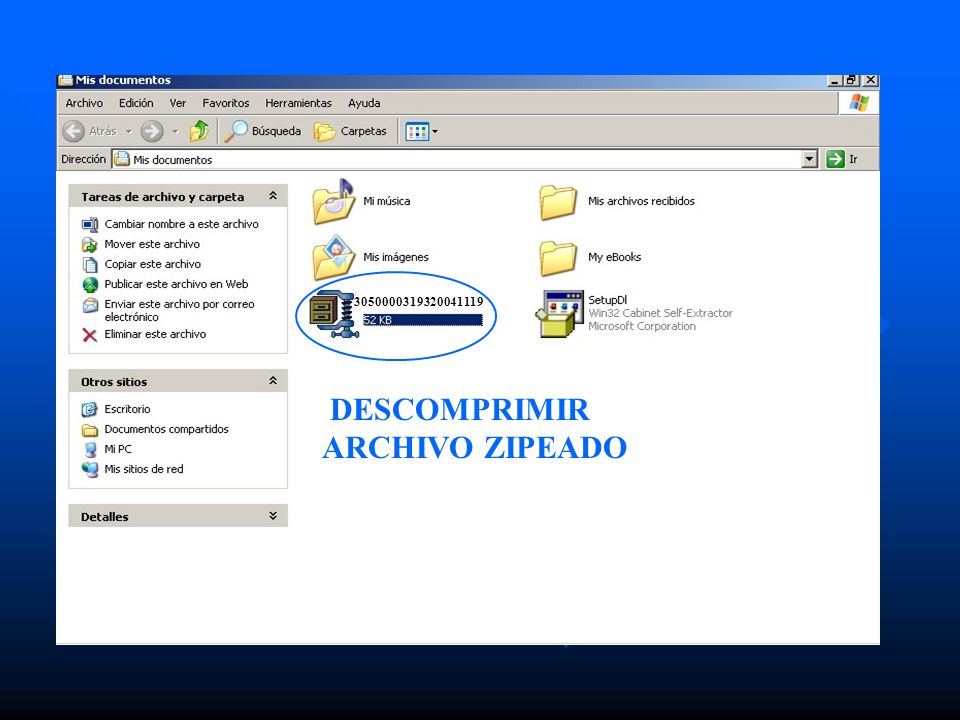Click the Vistas view mode icon
This screenshot has height=720, width=960.
click(418, 131)
